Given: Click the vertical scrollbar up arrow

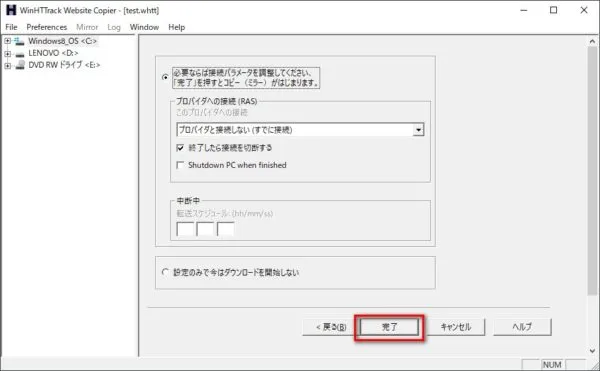Looking at the screenshot, I should pyautogui.click(x=592, y=41).
